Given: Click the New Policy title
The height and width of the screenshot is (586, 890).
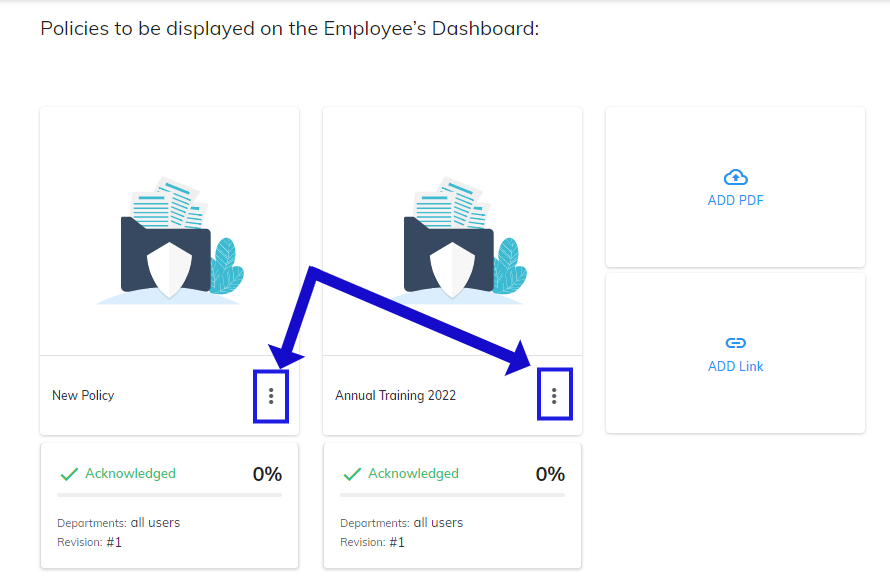Looking at the screenshot, I should click(83, 396).
